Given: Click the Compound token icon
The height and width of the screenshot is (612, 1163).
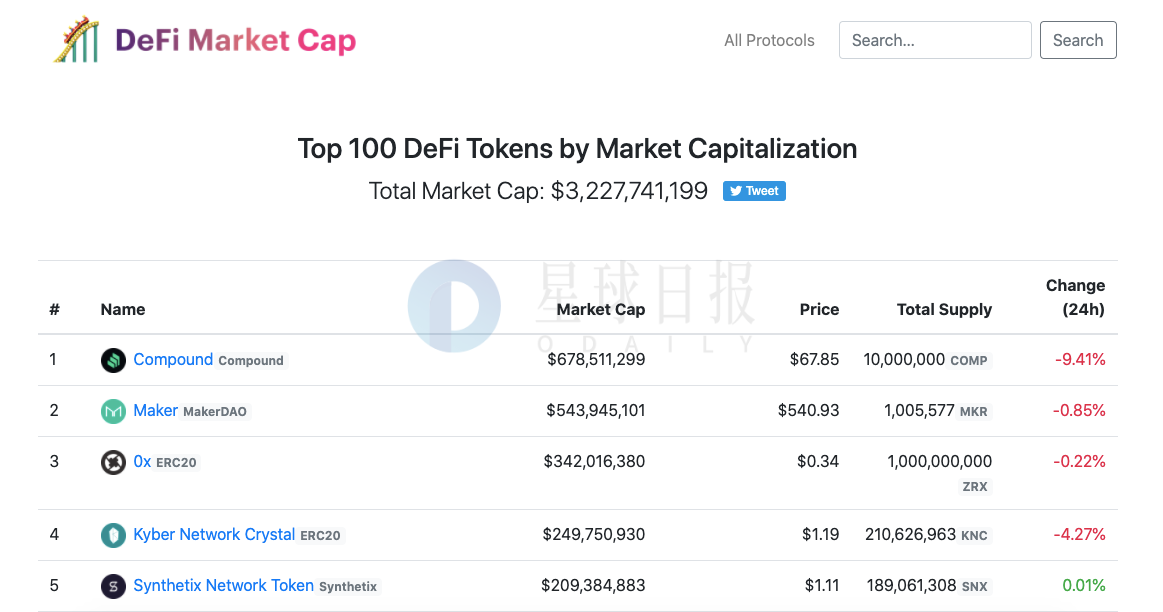Looking at the screenshot, I should coord(113,361).
